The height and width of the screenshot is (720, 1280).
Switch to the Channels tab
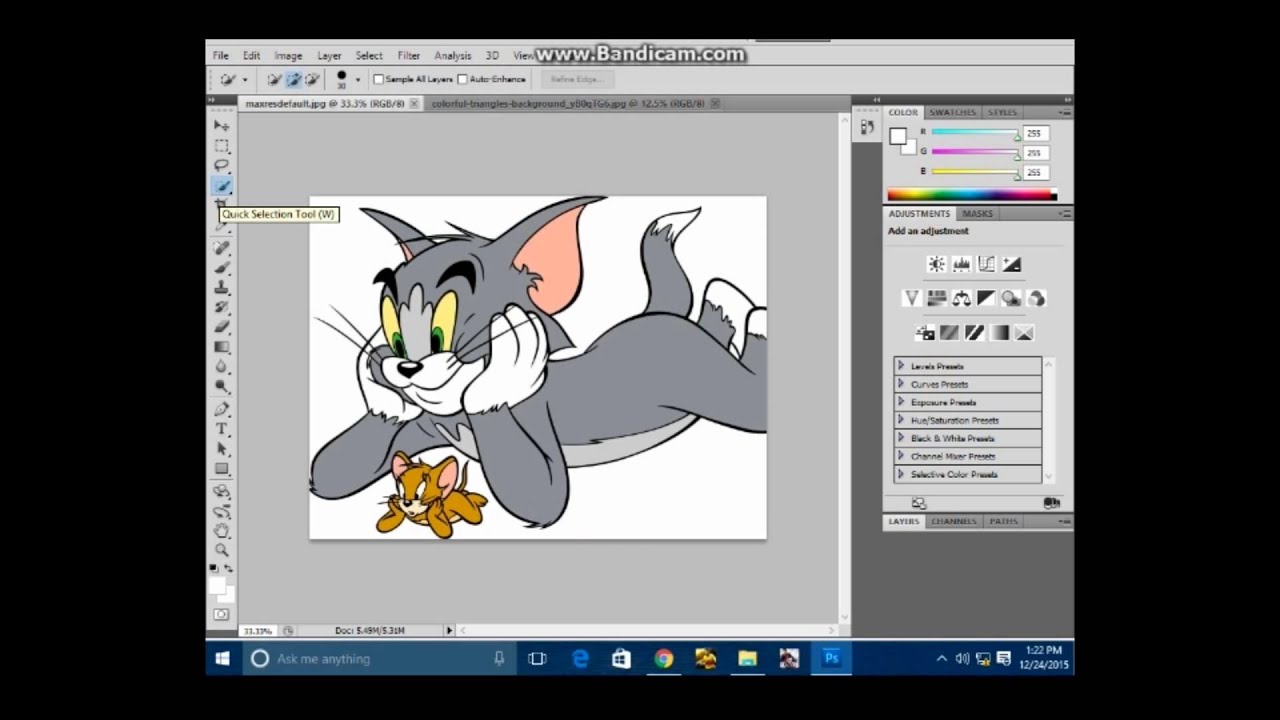pos(954,521)
